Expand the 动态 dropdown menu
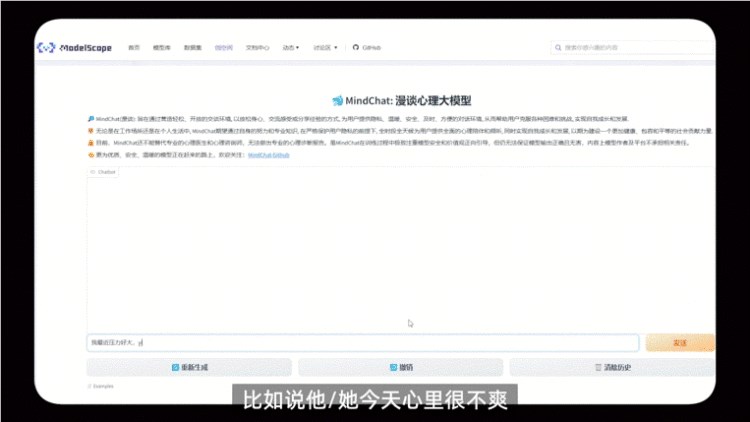The width and height of the screenshot is (750, 422). 291,47
